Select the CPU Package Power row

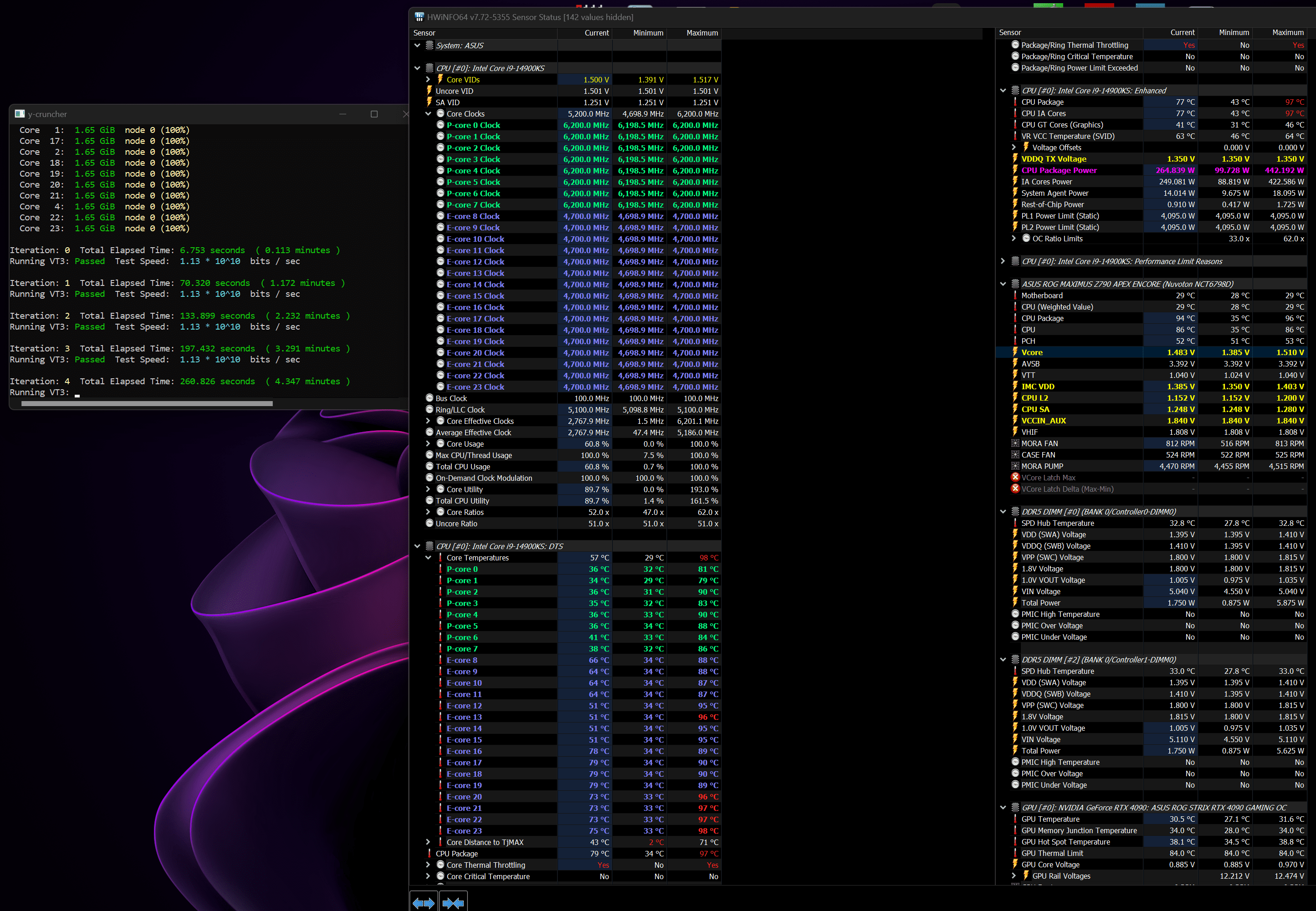(x=1058, y=170)
